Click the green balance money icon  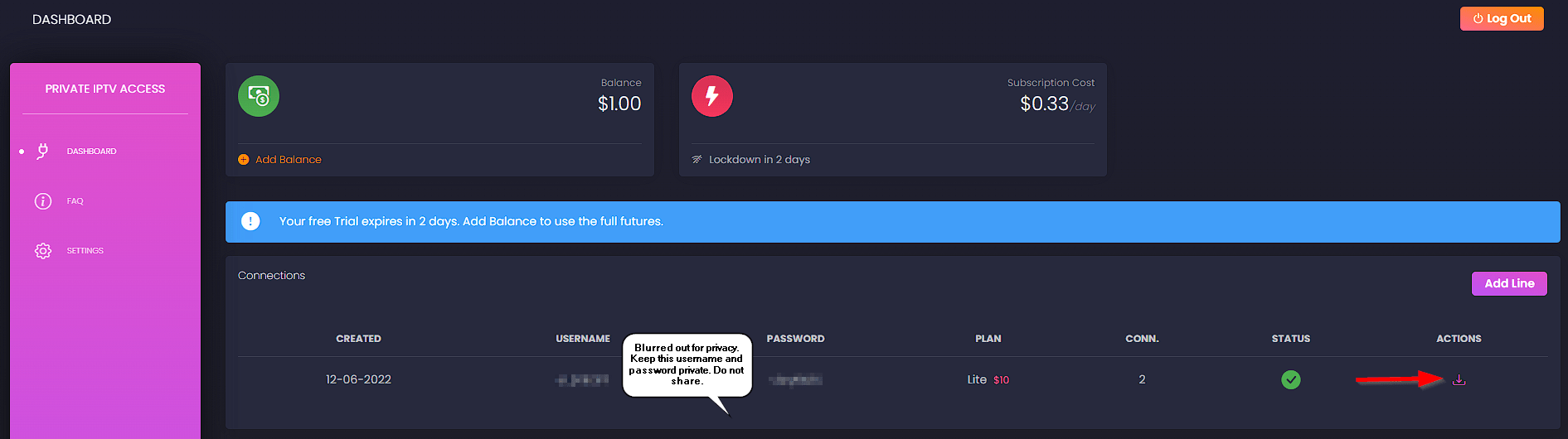pyautogui.click(x=259, y=96)
